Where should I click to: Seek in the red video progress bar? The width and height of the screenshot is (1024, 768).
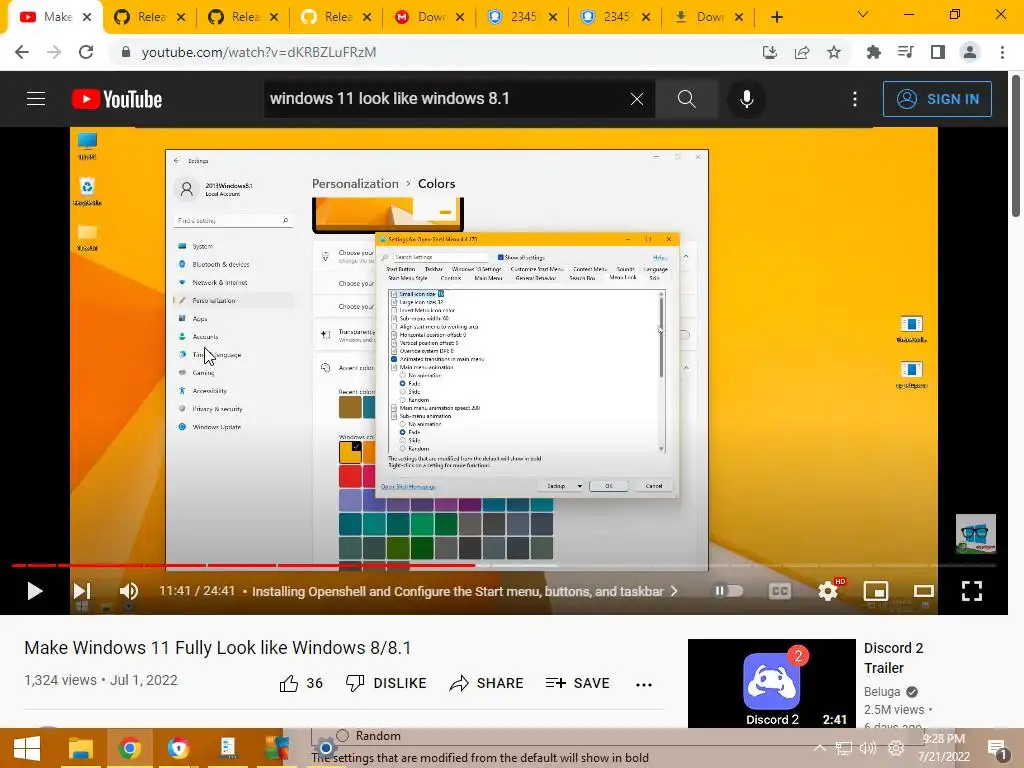click(x=243, y=565)
